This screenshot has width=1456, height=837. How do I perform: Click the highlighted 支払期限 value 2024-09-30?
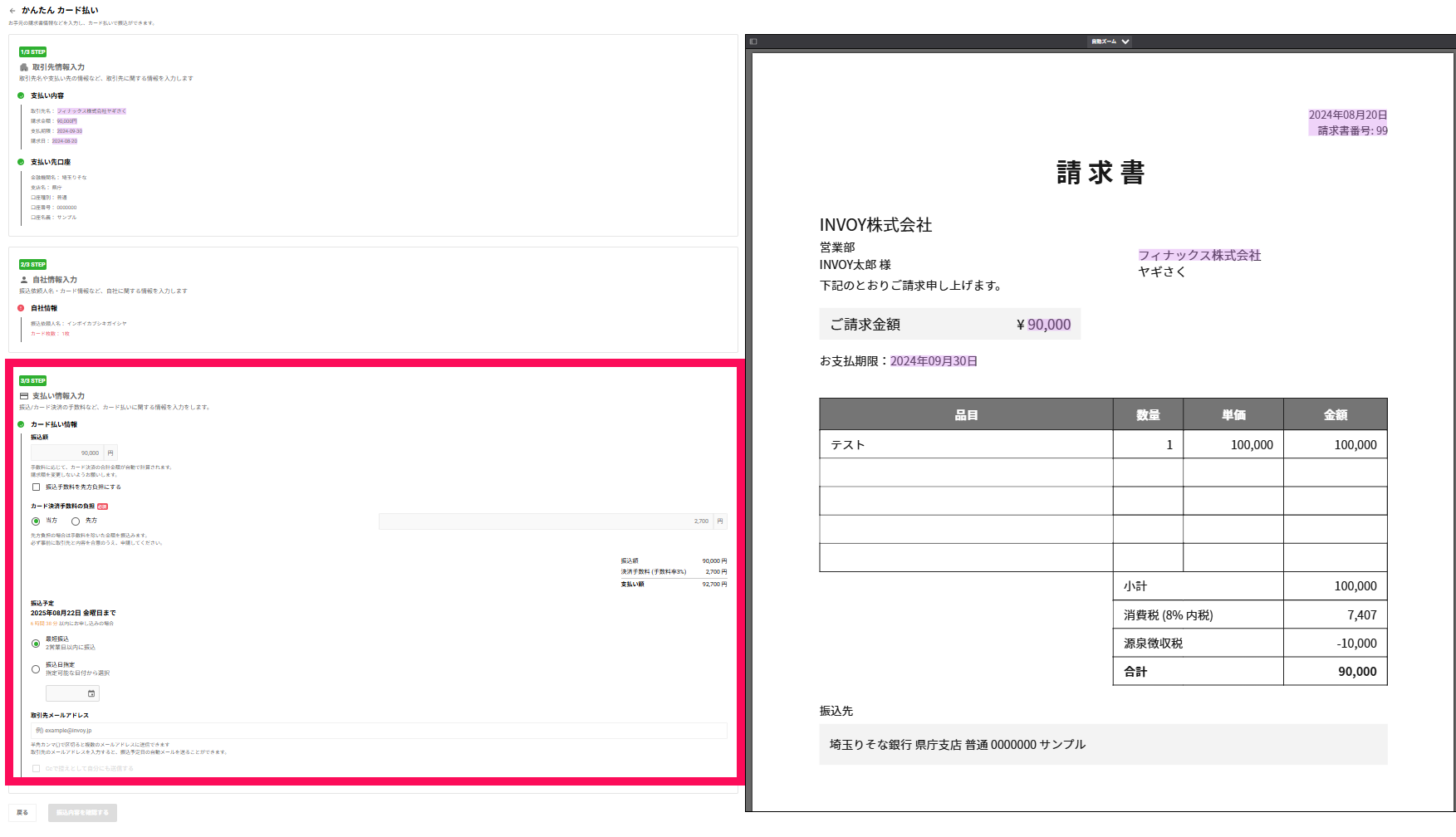point(70,131)
